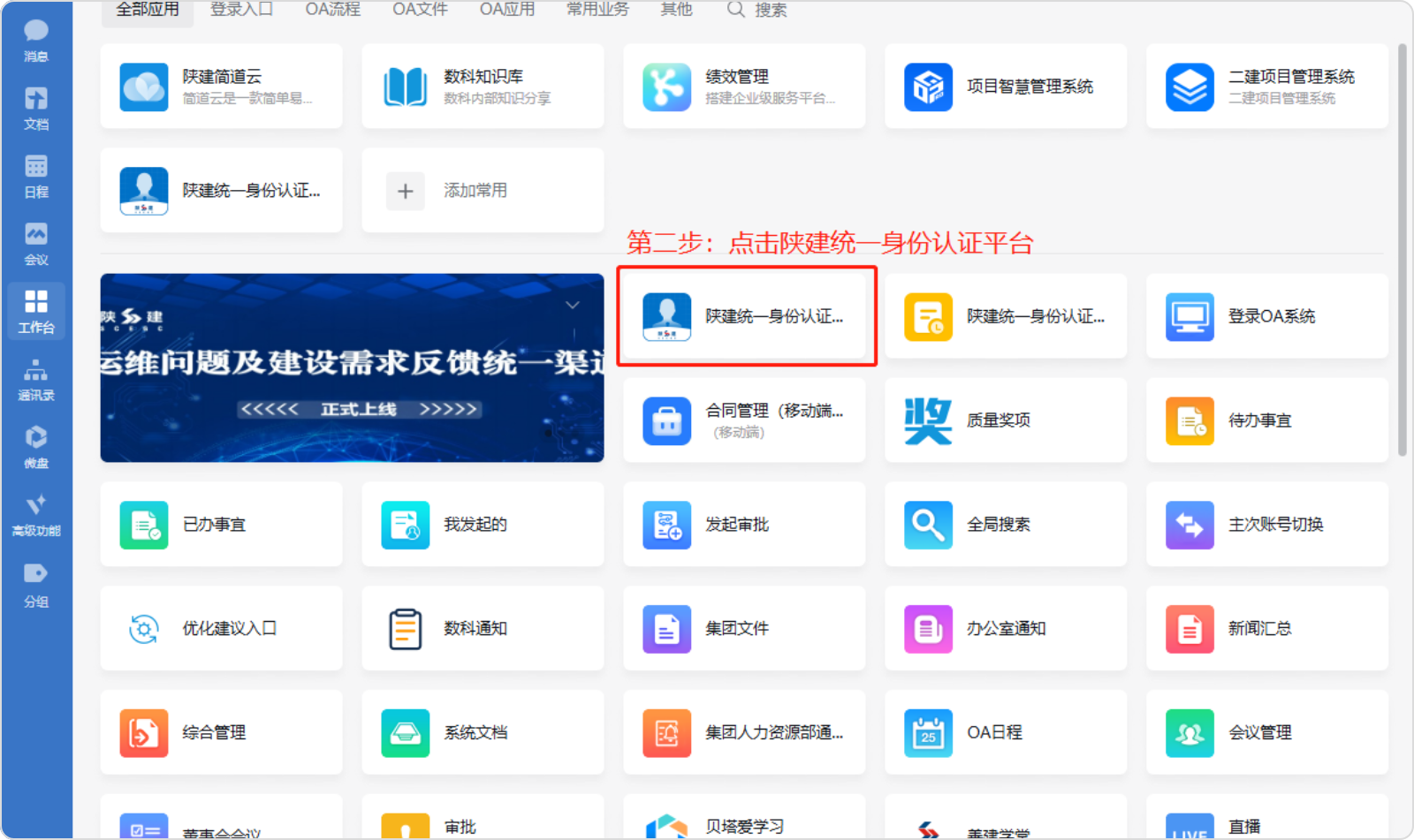Select the 常用业务 tab
The width and height of the screenshot is (1414, 840).
point(597,10)
